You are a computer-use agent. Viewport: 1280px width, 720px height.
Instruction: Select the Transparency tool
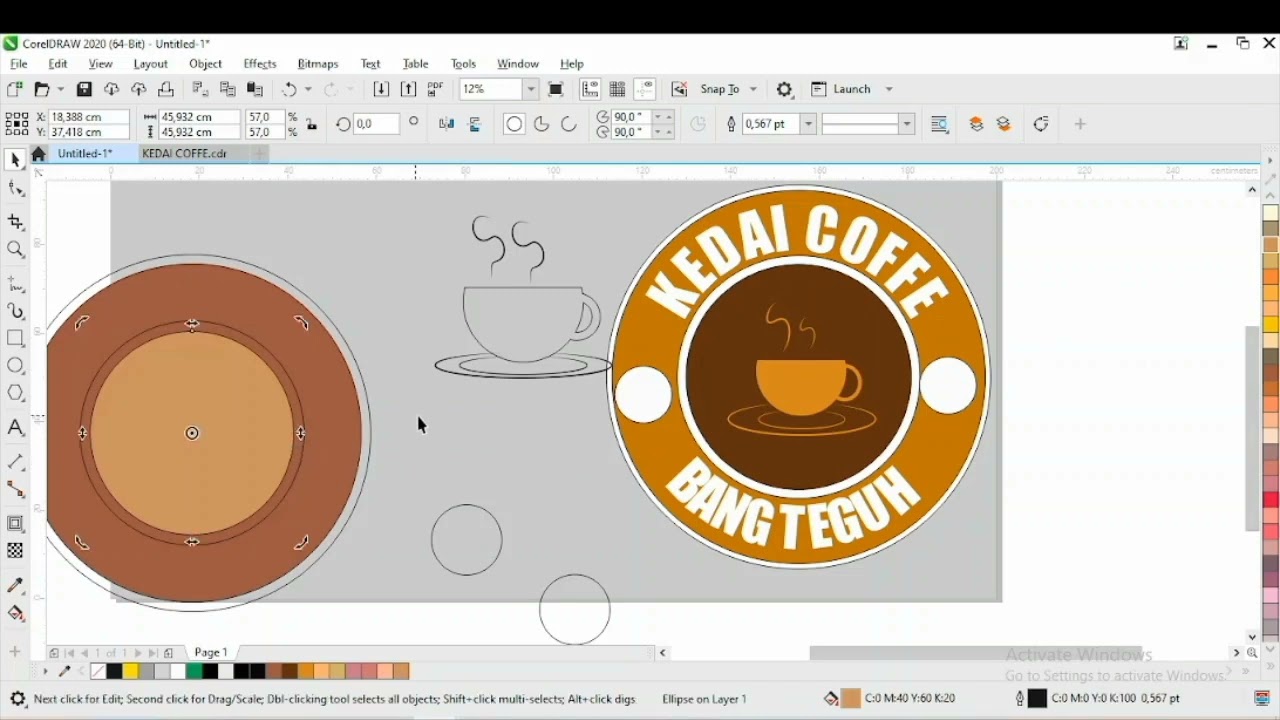point(15,551)
